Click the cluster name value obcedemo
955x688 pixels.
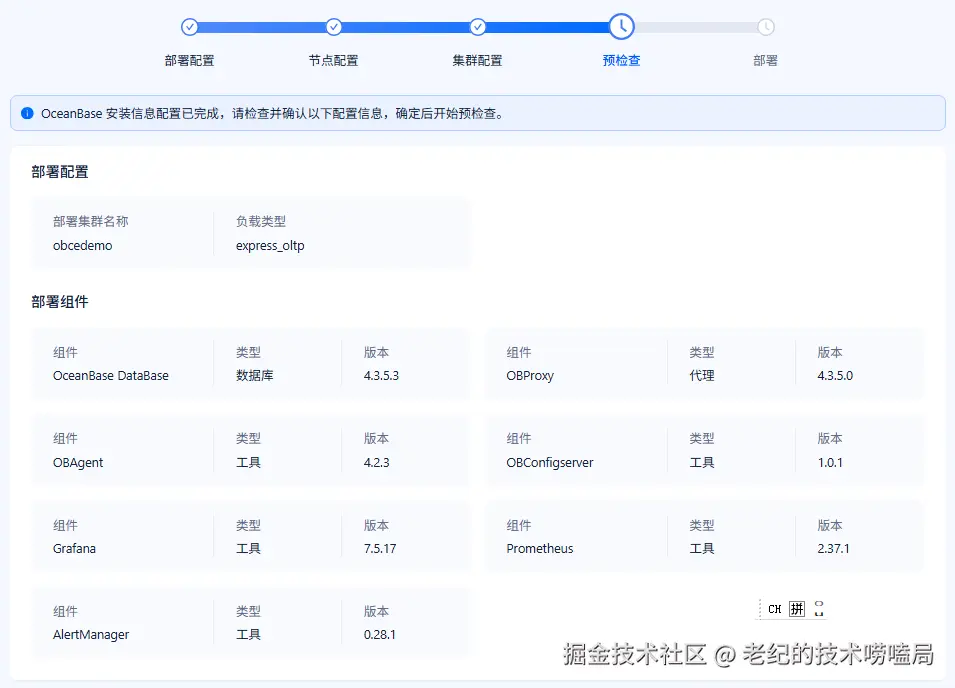coord(83,245)
